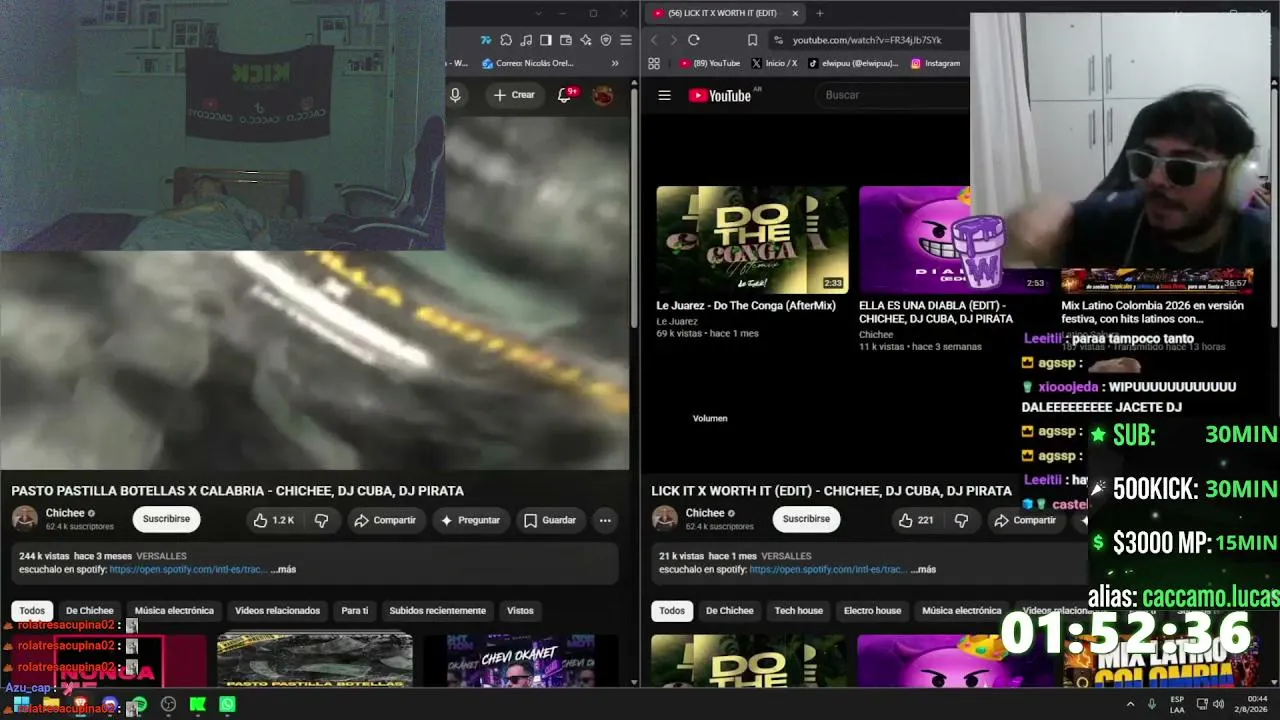Open ELLA ES UNA DIABLA (EDIT) video title
This screenshot has width=1280, height=720.
pyautogui.click(x=935, y=312)
